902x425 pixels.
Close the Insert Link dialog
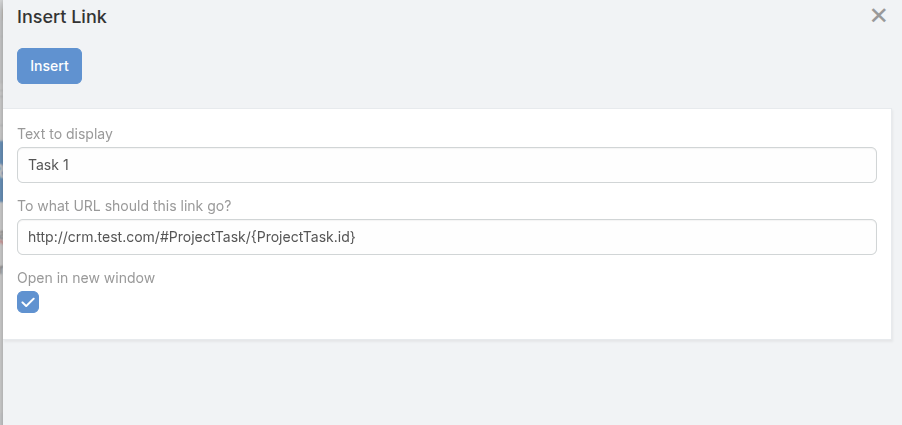(879, 16)
